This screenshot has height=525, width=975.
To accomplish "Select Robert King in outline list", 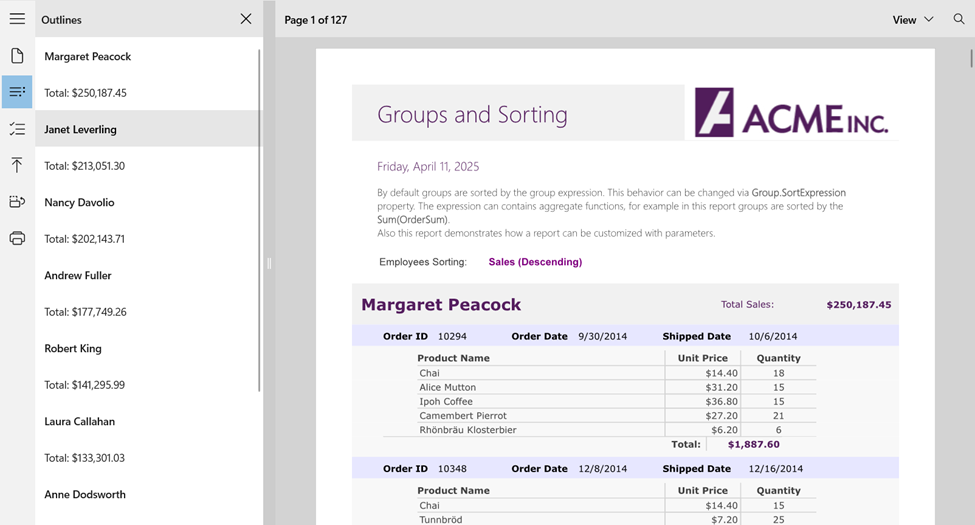I will [73, 348].
